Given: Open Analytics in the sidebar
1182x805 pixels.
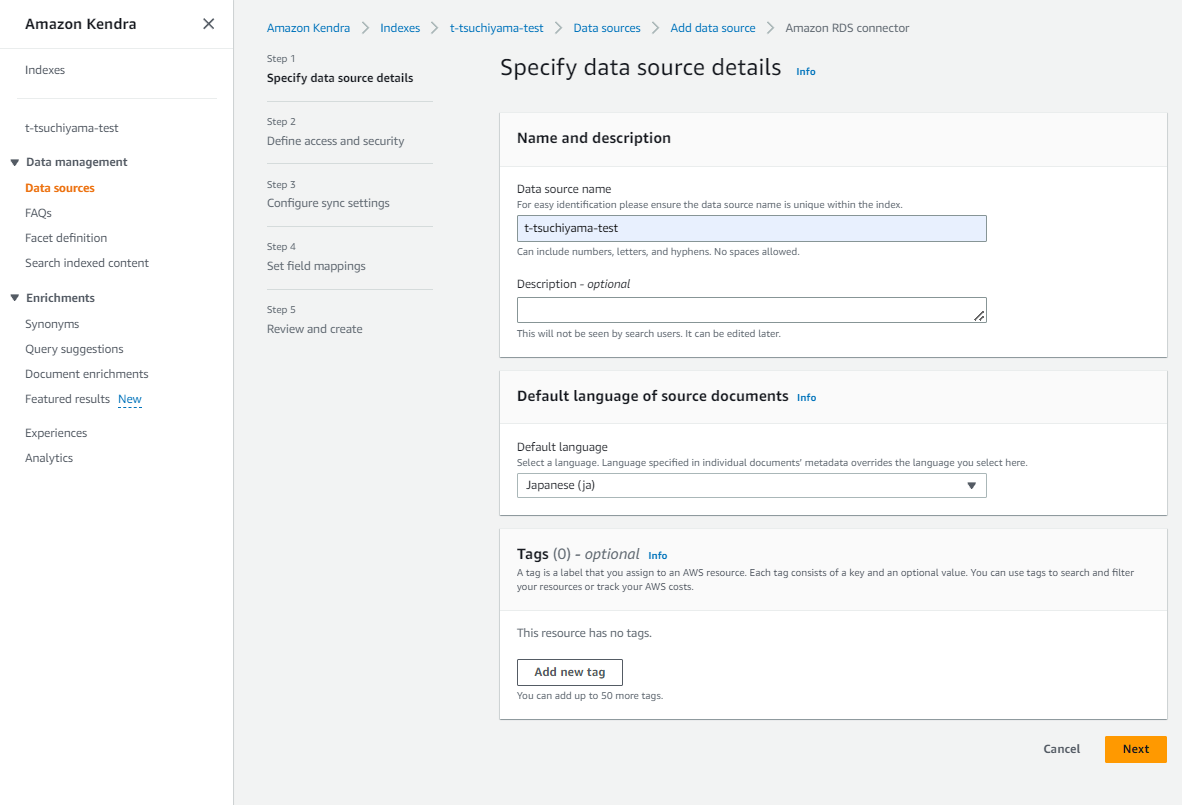Looking at the screenshot, I should (49, 458).
